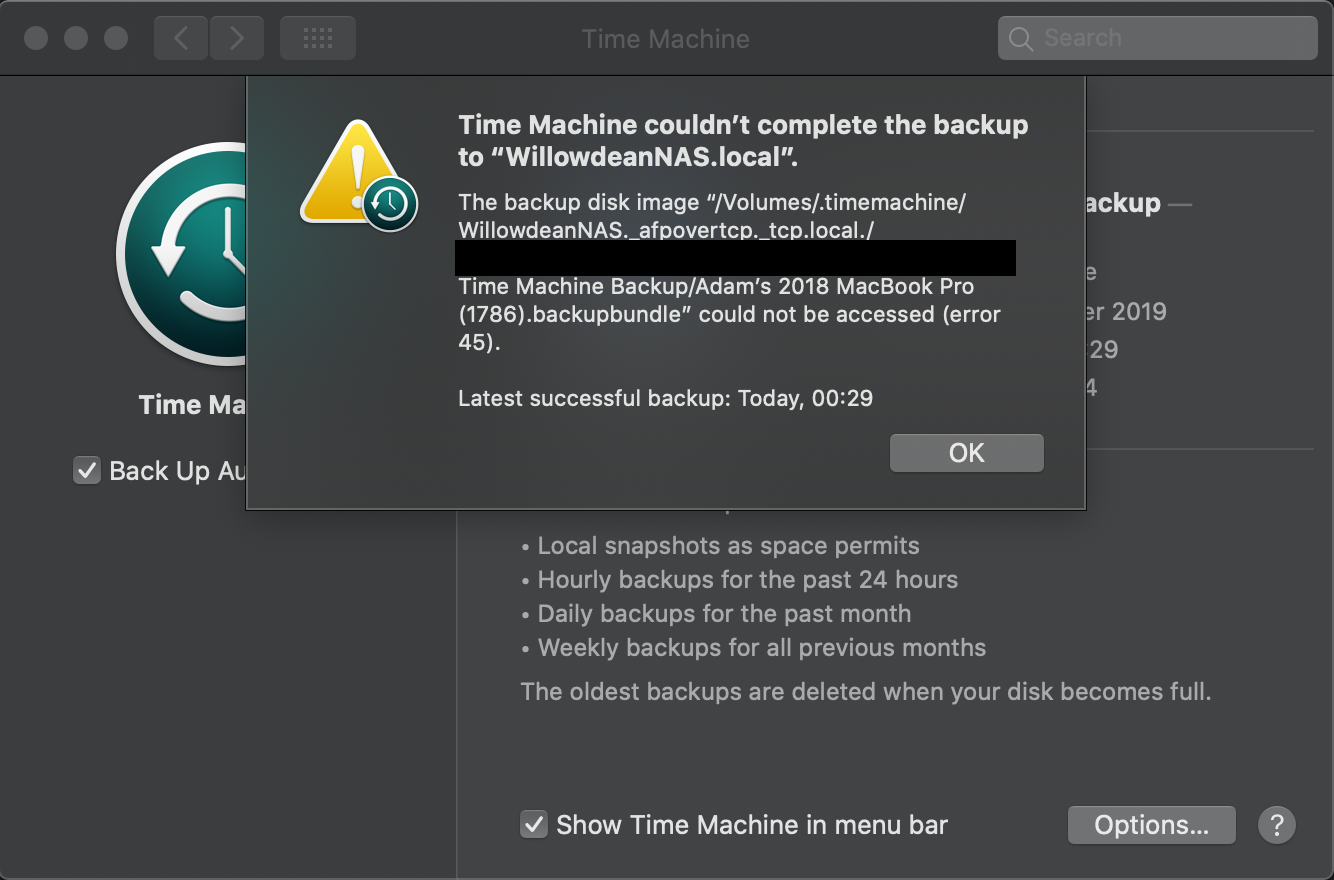1334x880 pixels.
Task: Click the 'Time Machine' window title
Action: coord(666,38)
